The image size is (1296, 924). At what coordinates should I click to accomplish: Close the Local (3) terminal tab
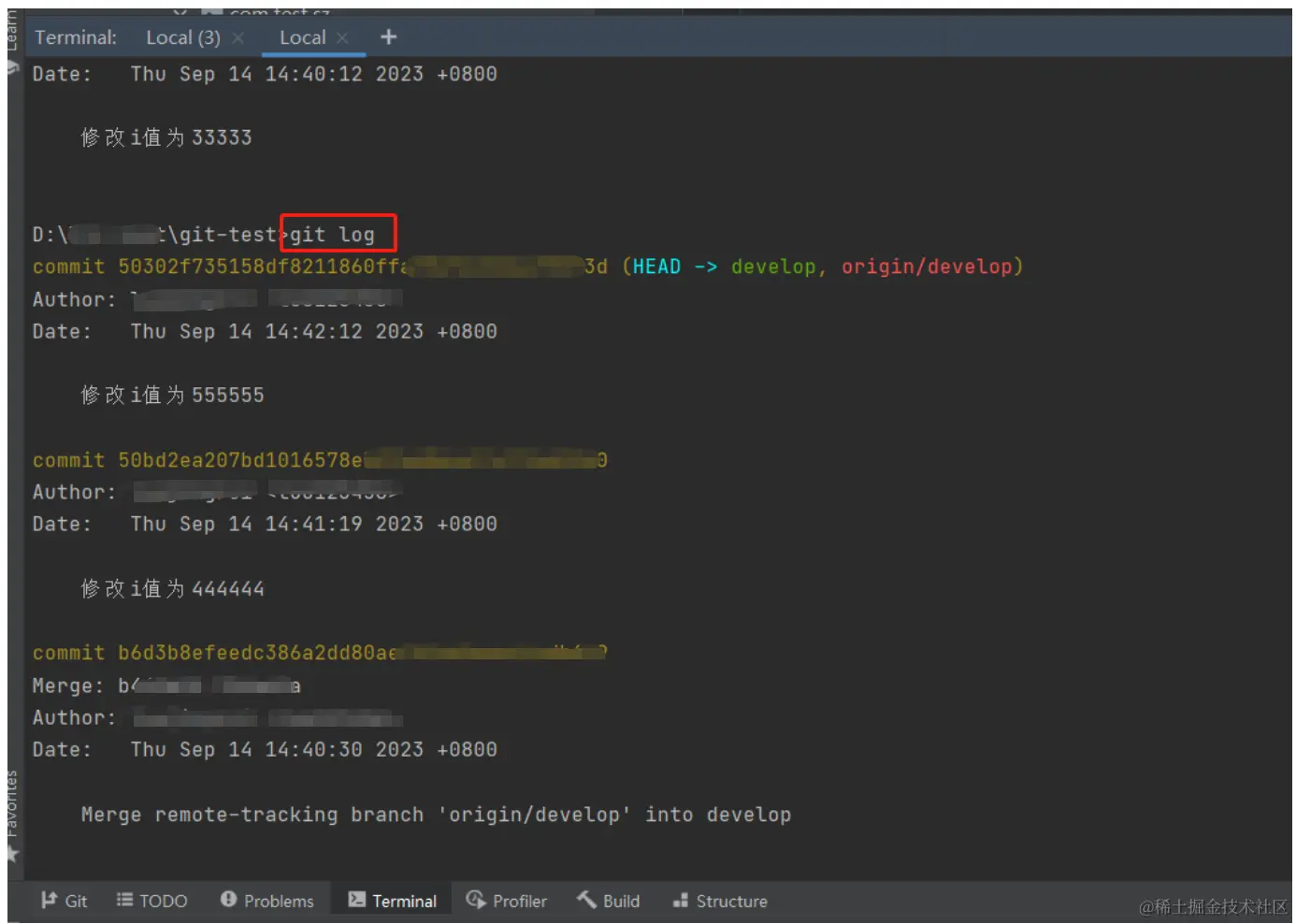click(238, 37)
